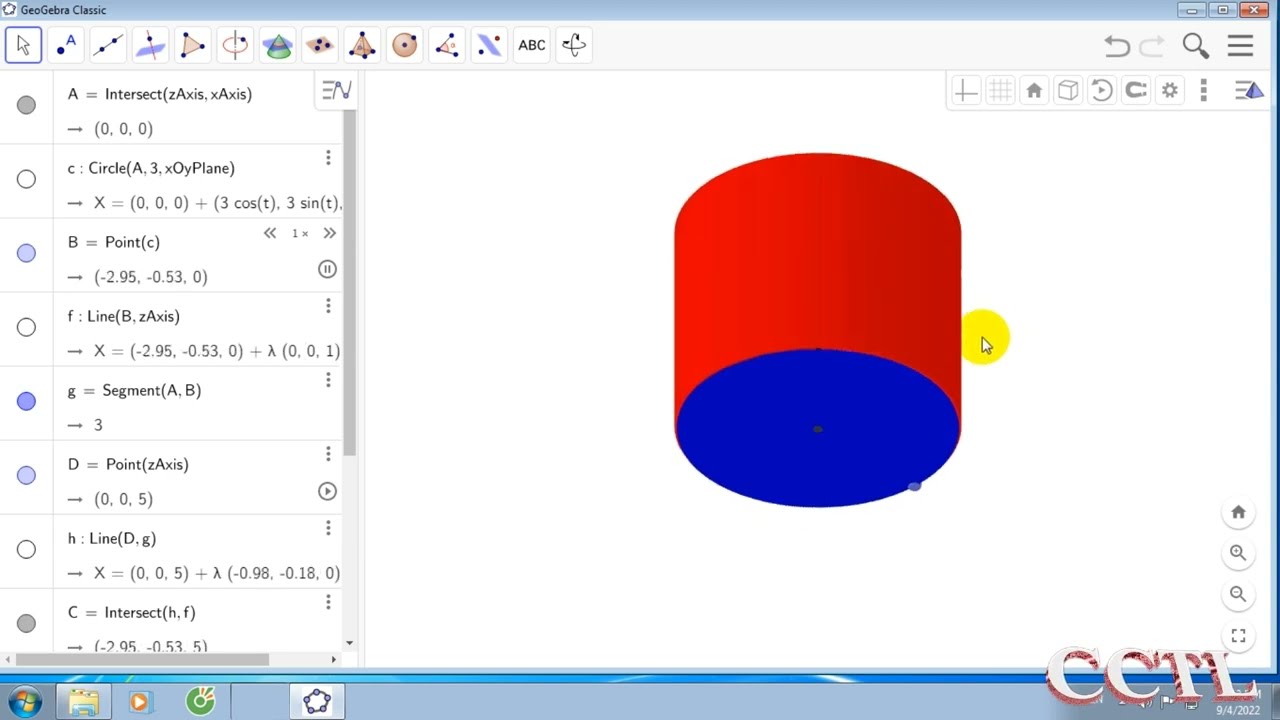Select the Reflect about Plane tool

489,45
